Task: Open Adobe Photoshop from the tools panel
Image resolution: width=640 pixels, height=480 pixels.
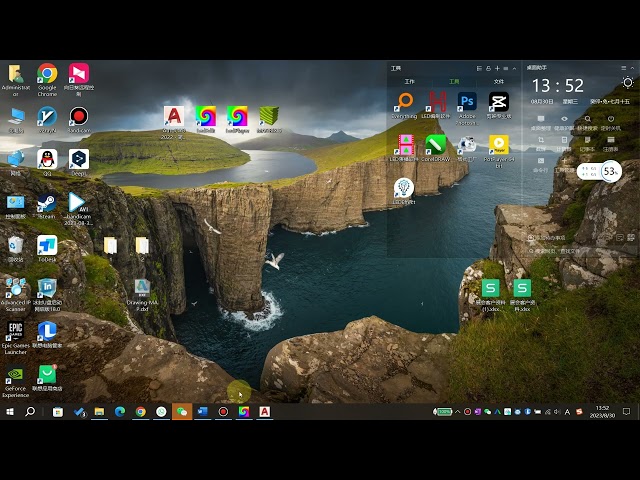Action: pyautogui.click(x=467, y=102)
